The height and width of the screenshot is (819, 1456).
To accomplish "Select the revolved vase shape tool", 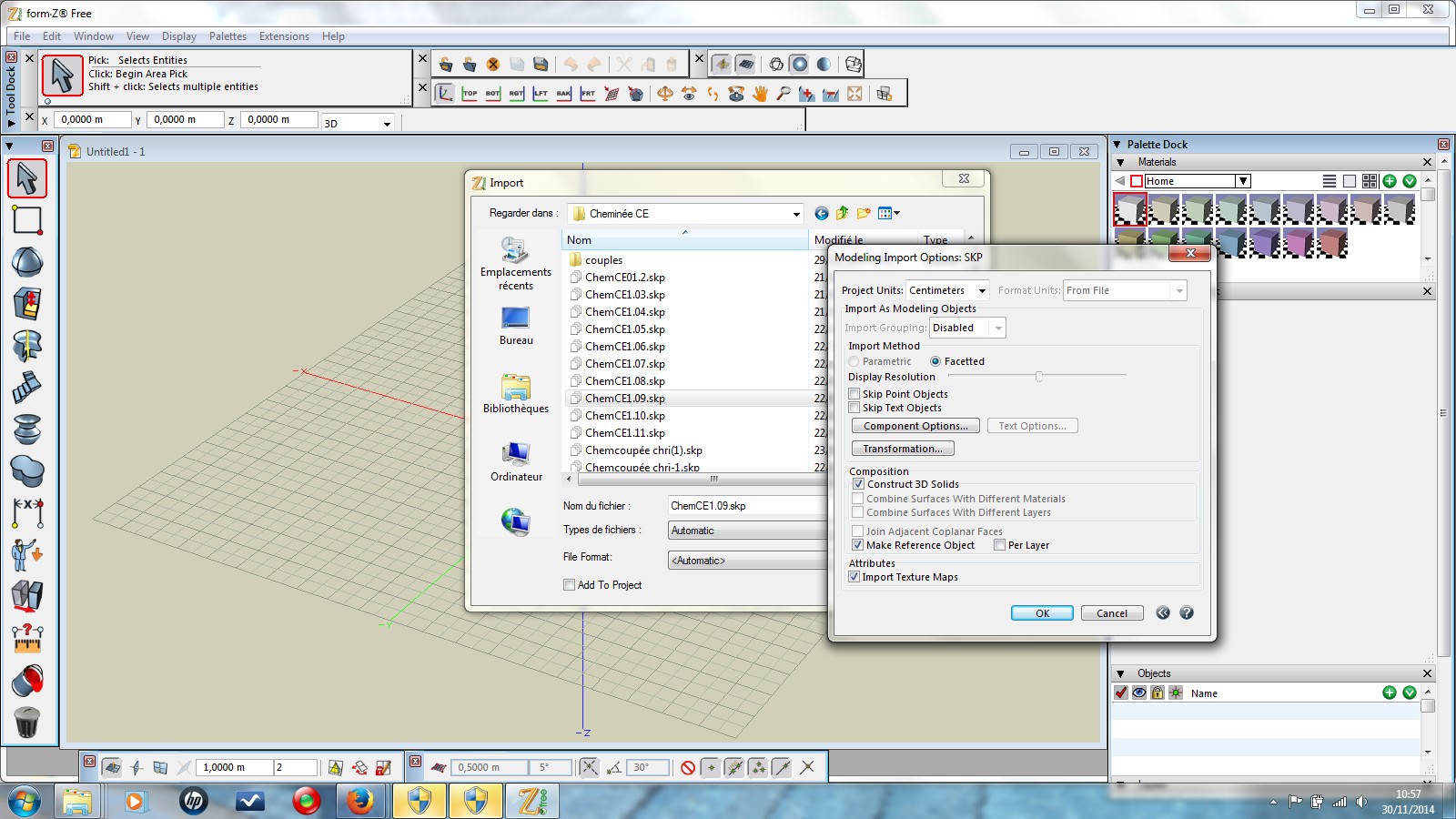I will [x=27, y=430].
